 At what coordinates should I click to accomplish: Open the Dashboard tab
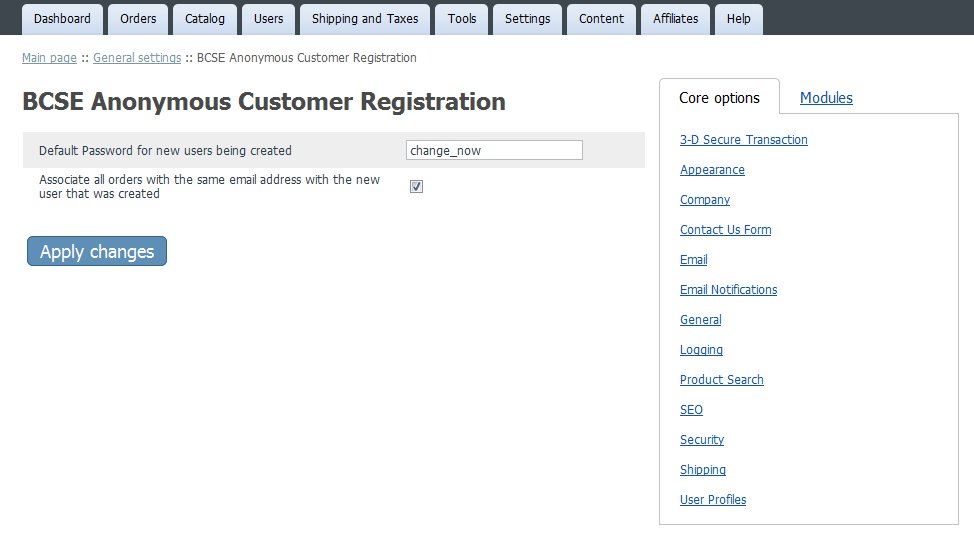[62, 19]
